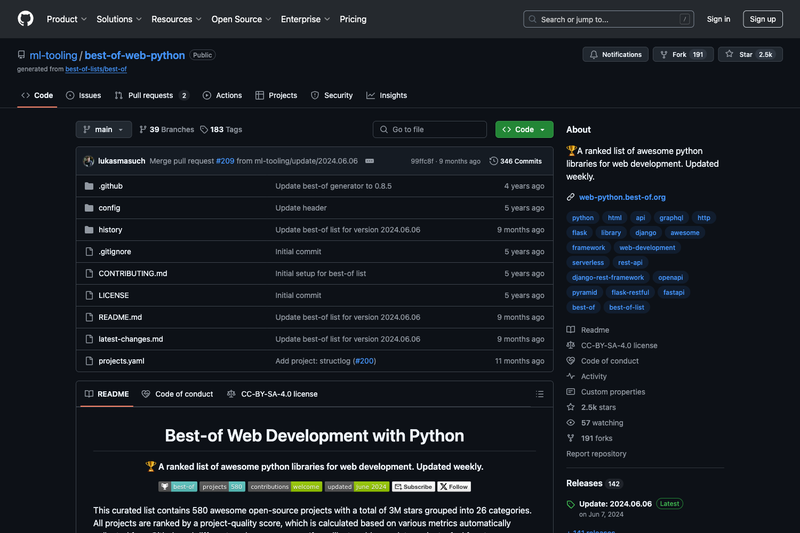Open the Product menu dropdown

pos(66,19)
